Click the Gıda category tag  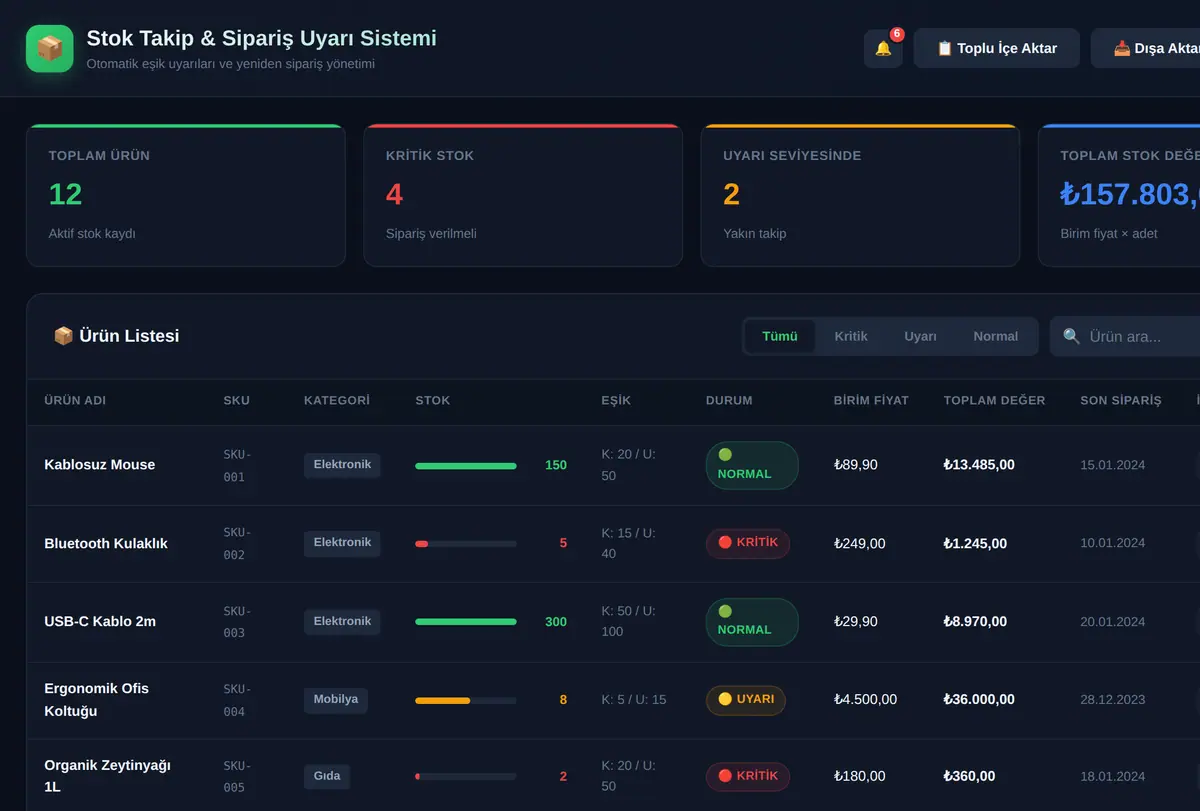click(327, 776)
